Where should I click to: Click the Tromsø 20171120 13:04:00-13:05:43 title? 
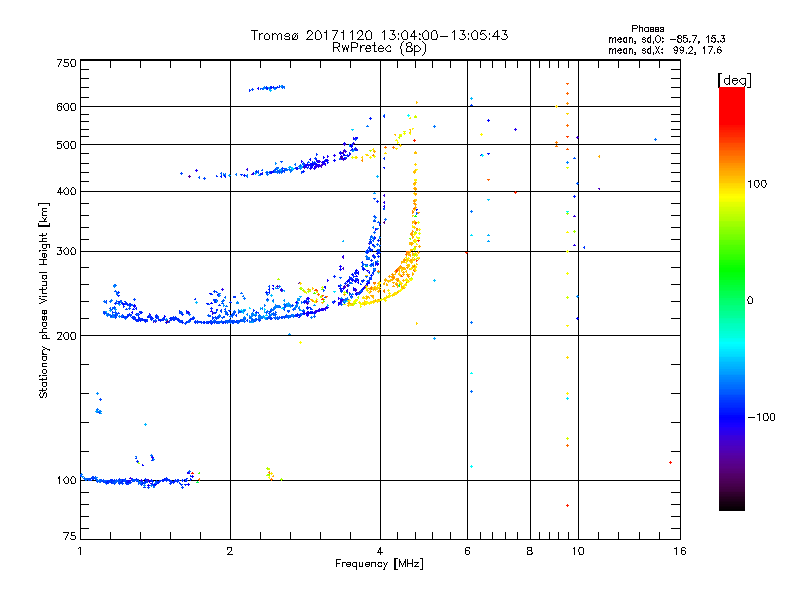(x=379, y=35)
